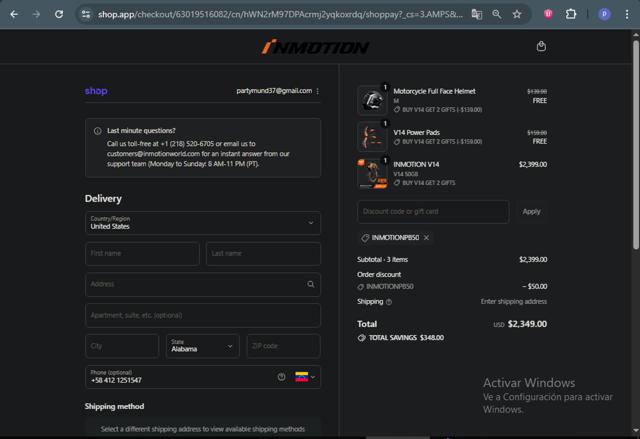Open account options next to partymund37@gmail.com

[x=318, y=91]
